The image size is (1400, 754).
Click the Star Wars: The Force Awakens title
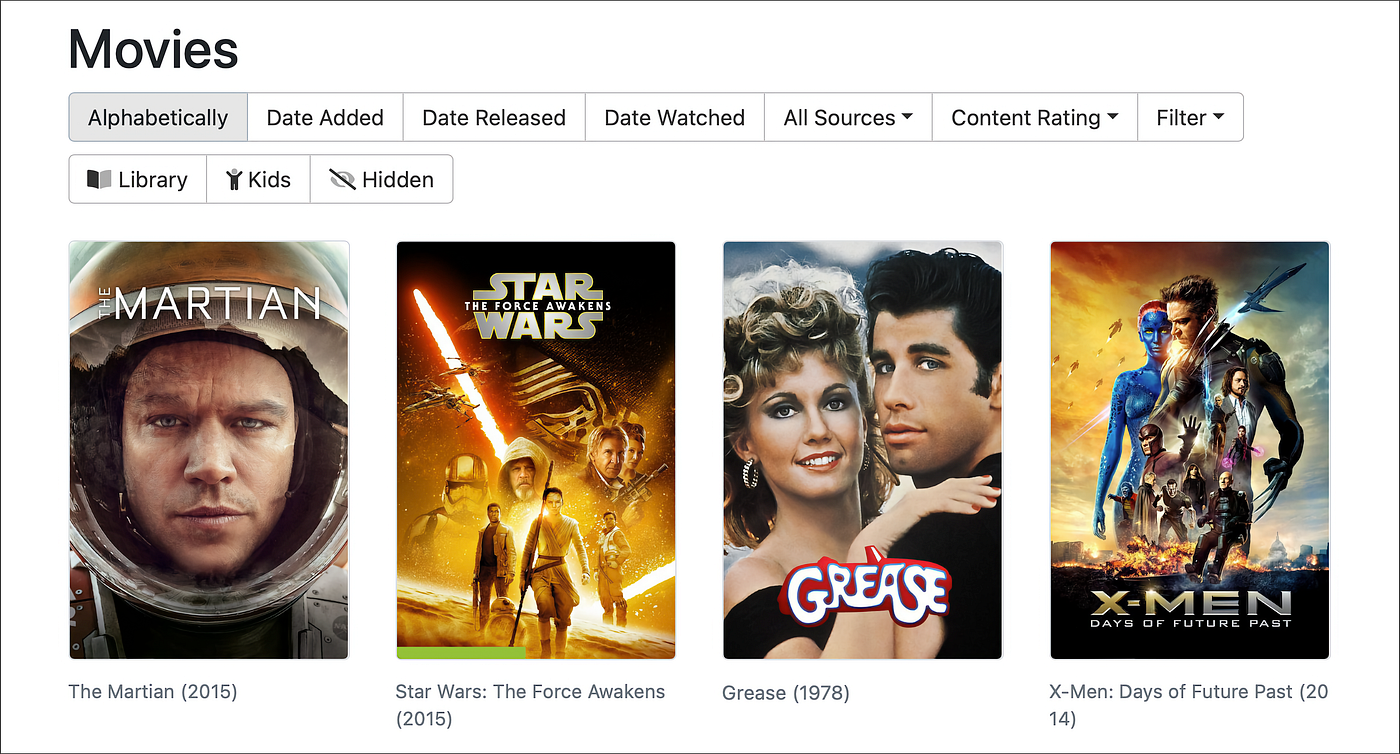[x=530, y=704]
